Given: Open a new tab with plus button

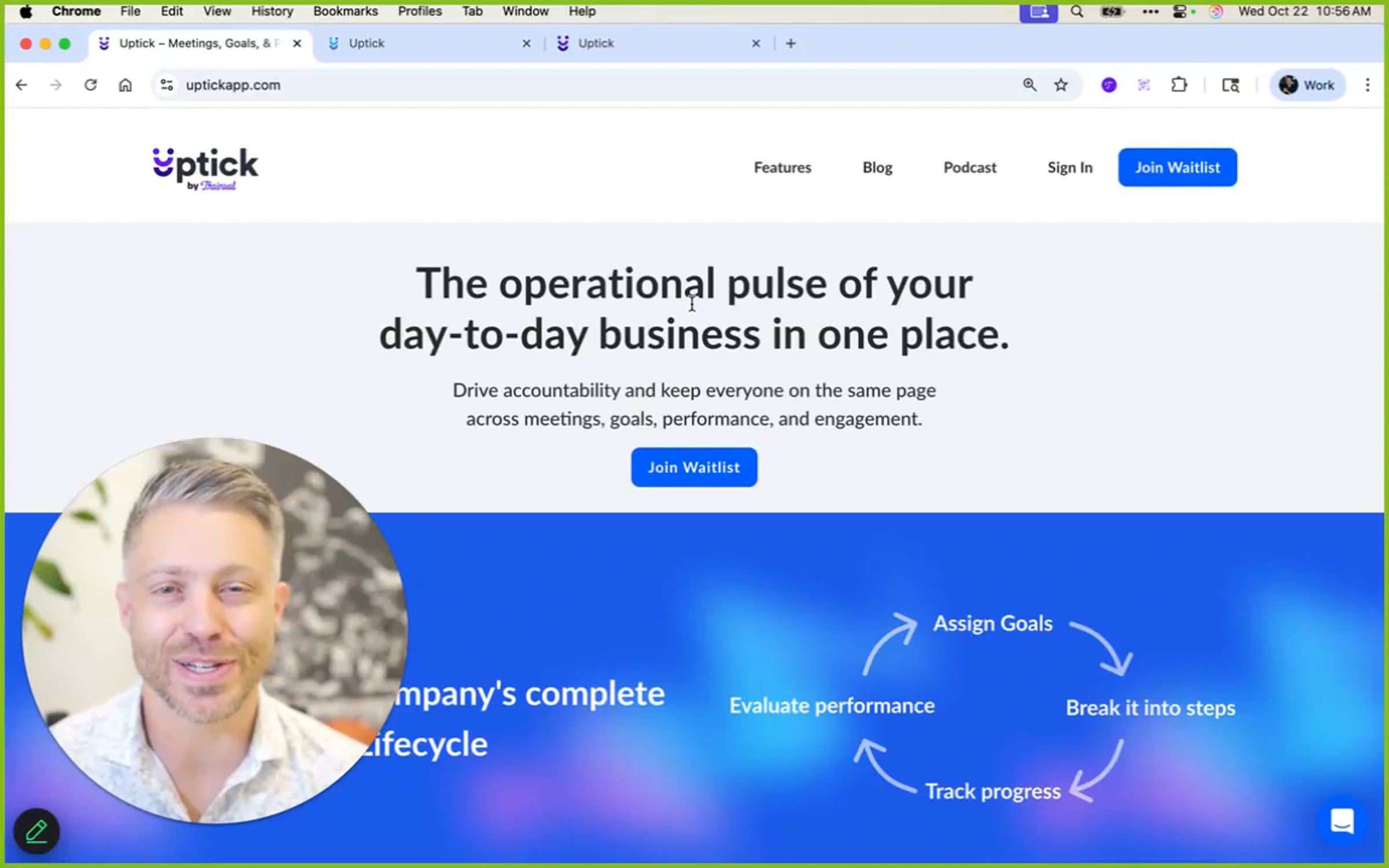Looking at the screenshot, I should pyautogui.click(x=791, y=43).
